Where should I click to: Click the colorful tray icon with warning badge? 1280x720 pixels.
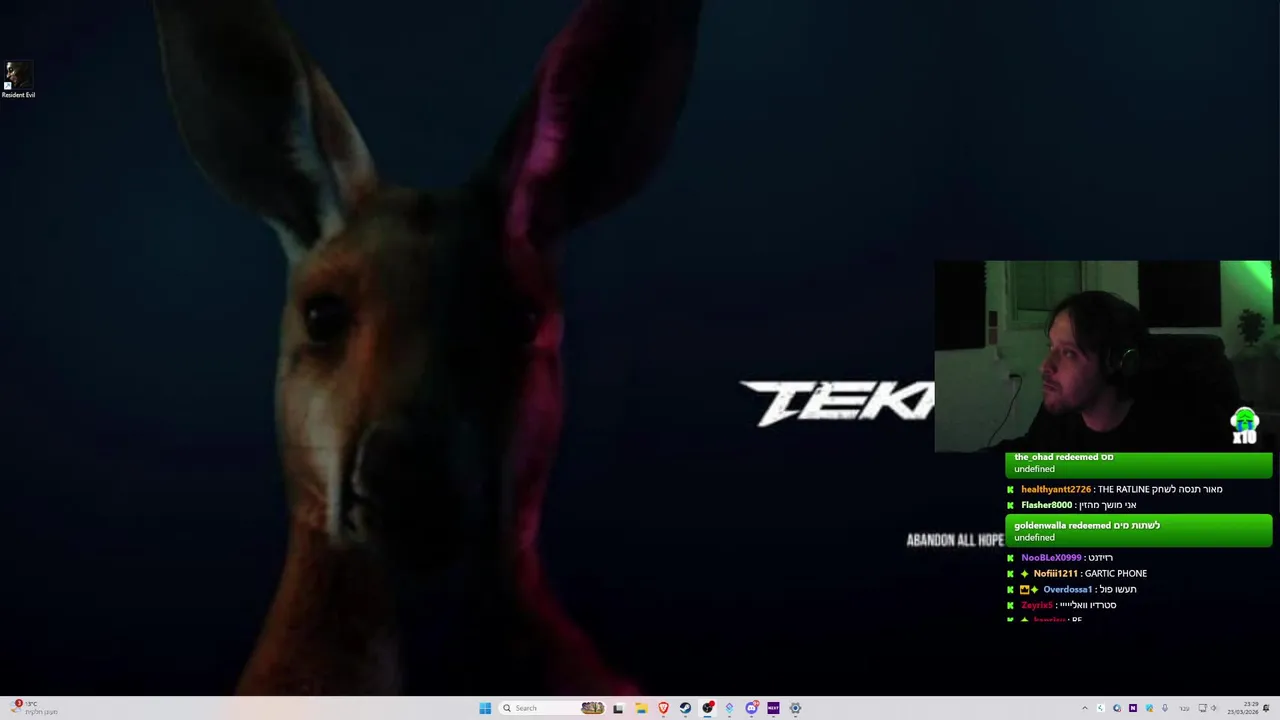pos(1149,708)
